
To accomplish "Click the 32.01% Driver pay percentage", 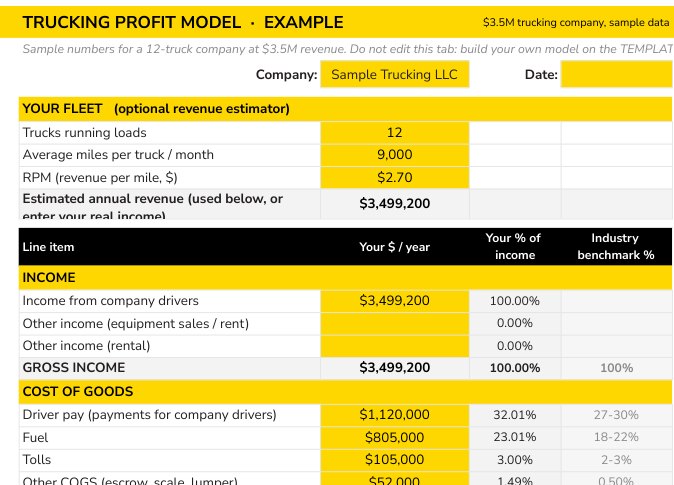I will [x=515, y=415].
